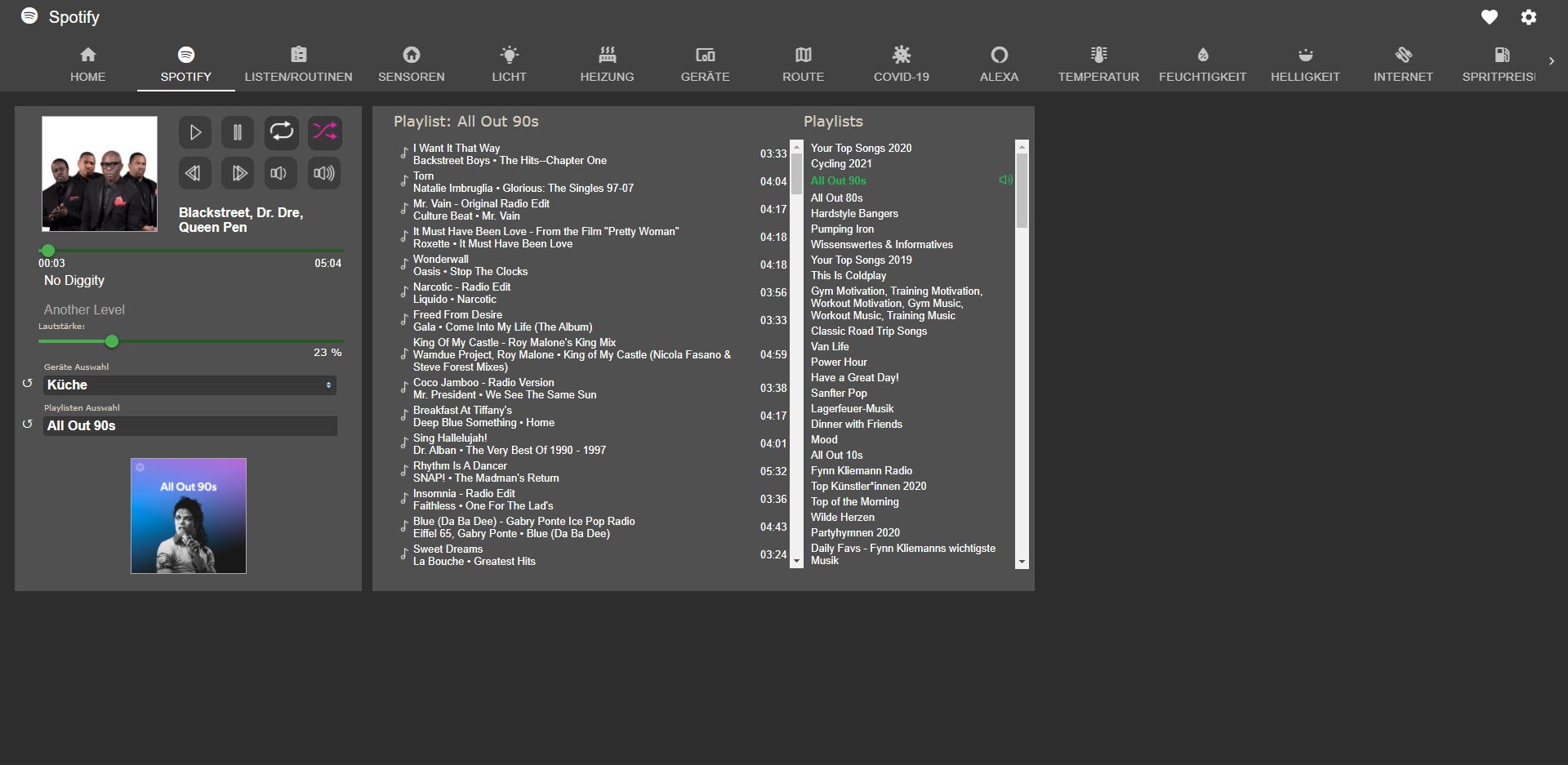Open the SENSOREN tab
The image size is (1568, 765).
point(412,65)
